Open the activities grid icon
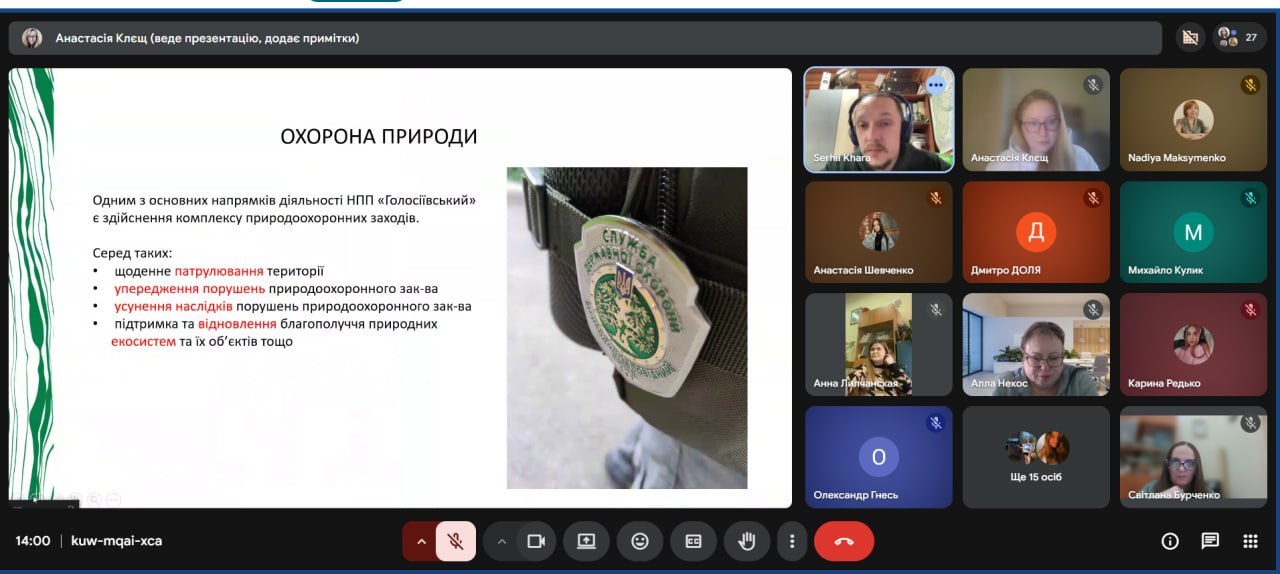Viewport: 1280px width, 574px height. click(1250, 541)
